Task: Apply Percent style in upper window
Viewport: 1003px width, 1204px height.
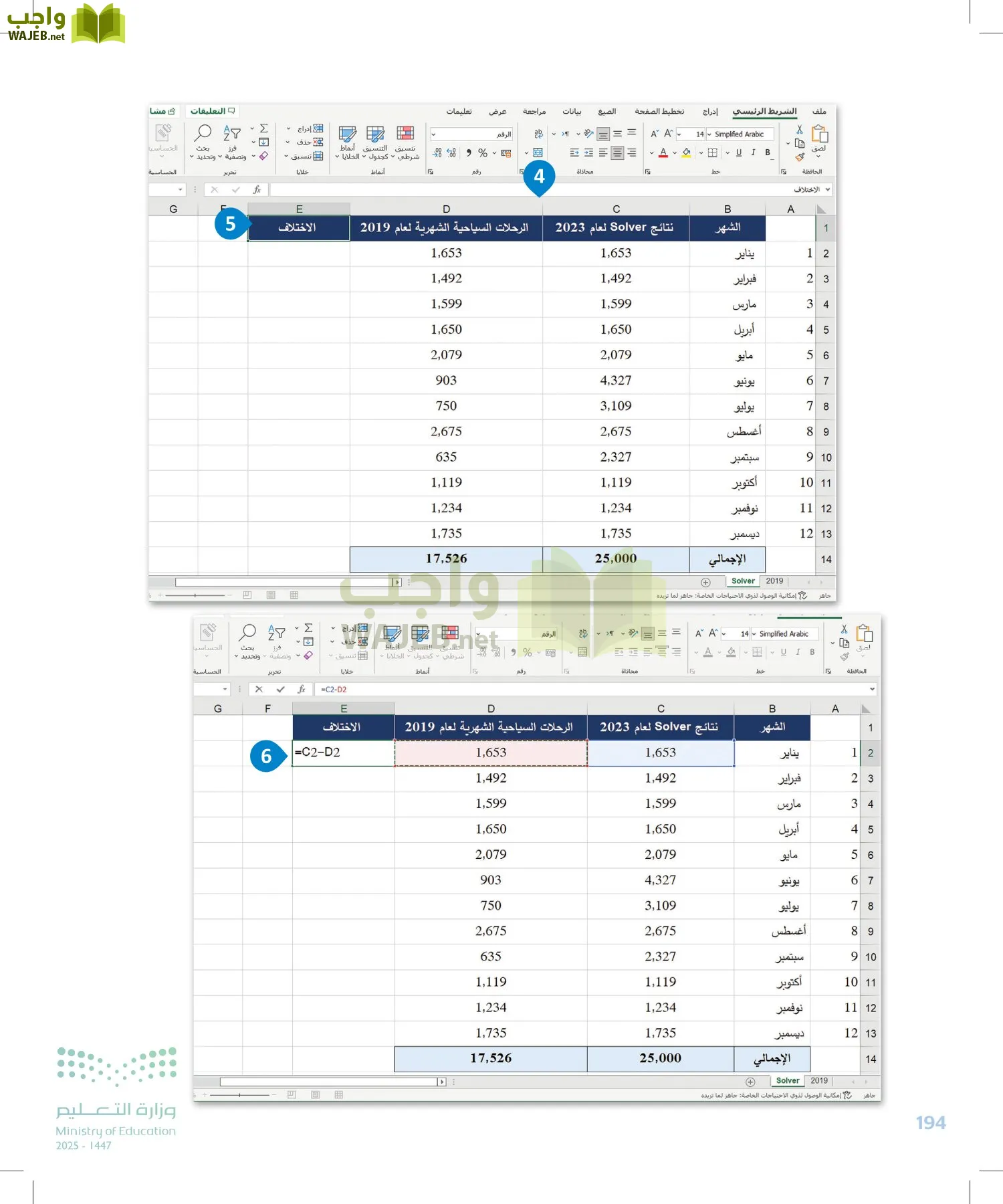Action: [483, 153]
